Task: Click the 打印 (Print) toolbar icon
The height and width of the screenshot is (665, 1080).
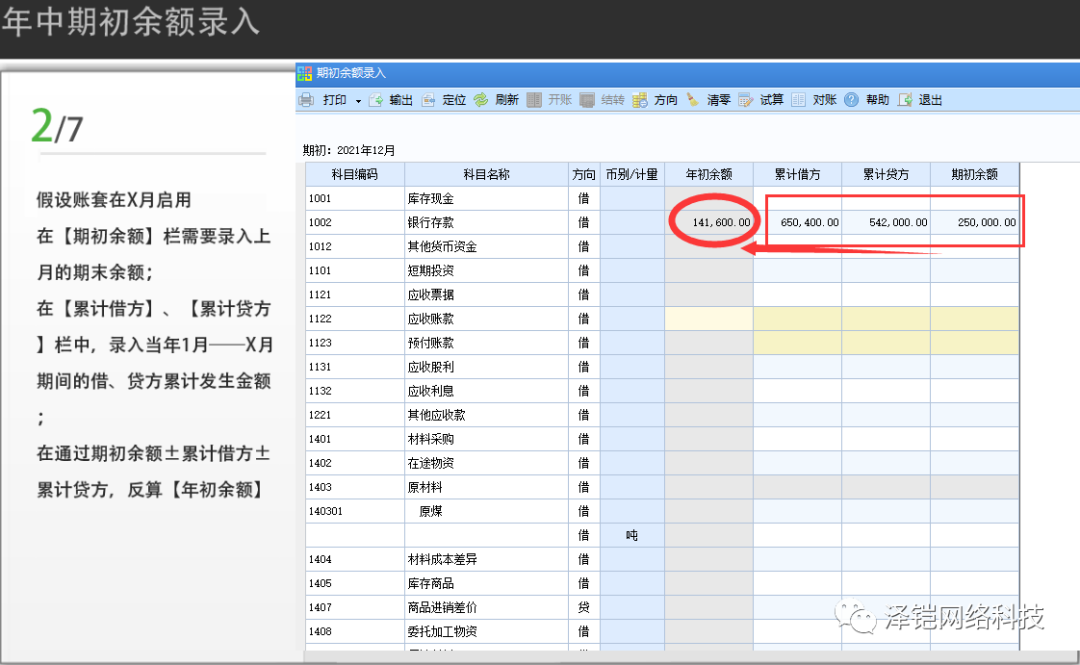Action: (x=307, y=100)
